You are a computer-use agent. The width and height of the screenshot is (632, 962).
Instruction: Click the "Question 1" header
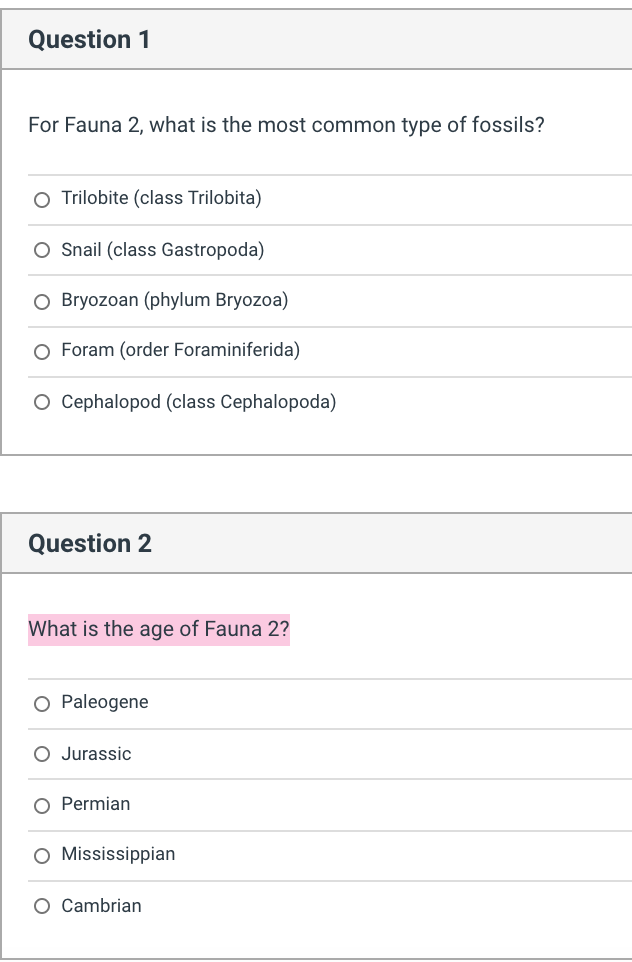tap(89, 40)
